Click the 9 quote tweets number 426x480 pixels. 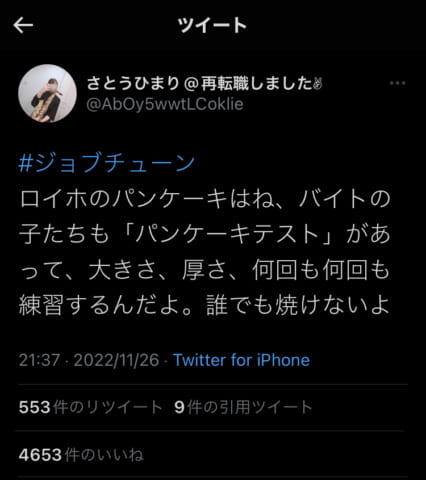(179, 407)
